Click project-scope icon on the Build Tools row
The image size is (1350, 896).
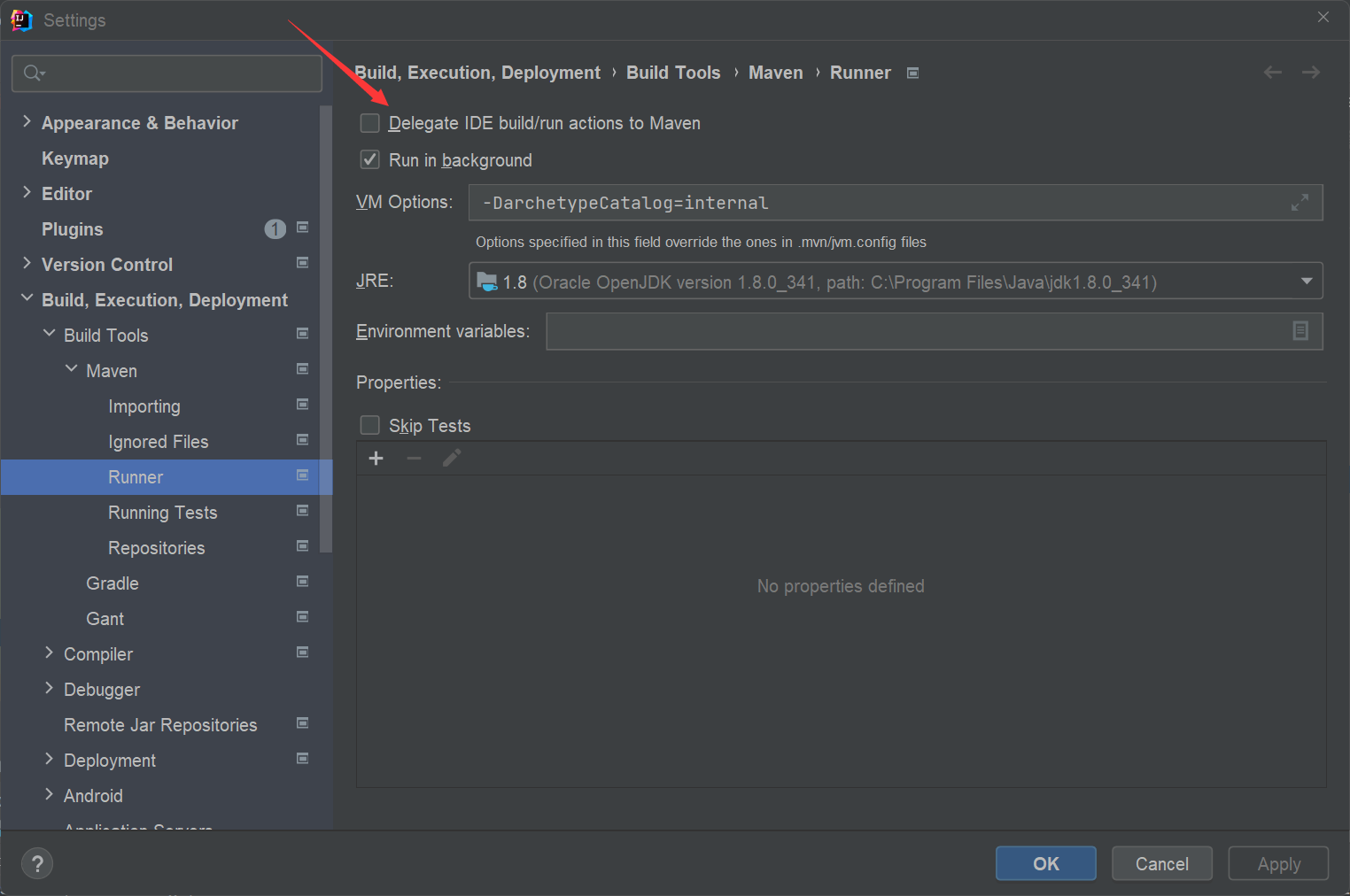click(x=303, y=334)
